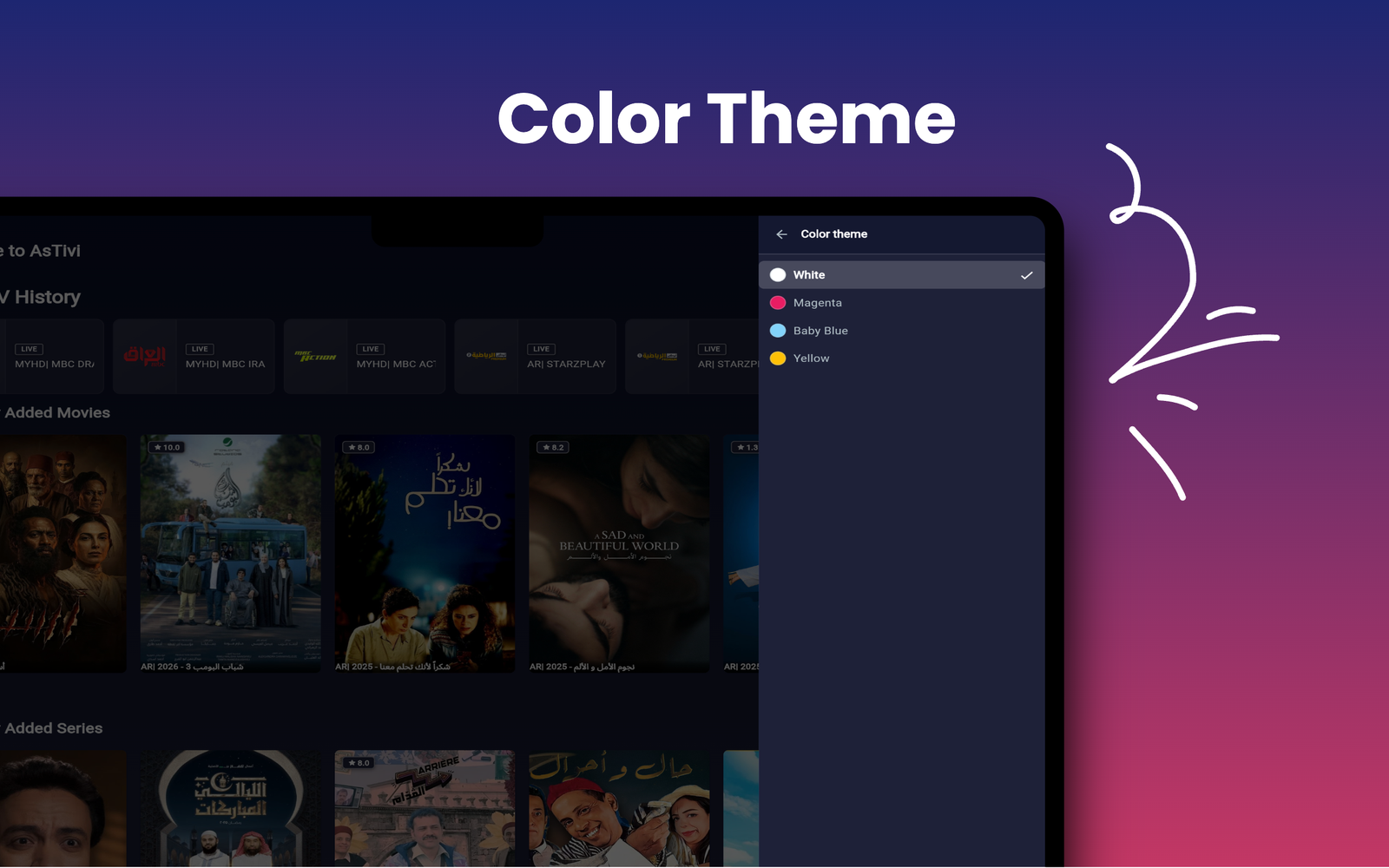Click LIVE badge on MBC IRA card

click(200, 349)
